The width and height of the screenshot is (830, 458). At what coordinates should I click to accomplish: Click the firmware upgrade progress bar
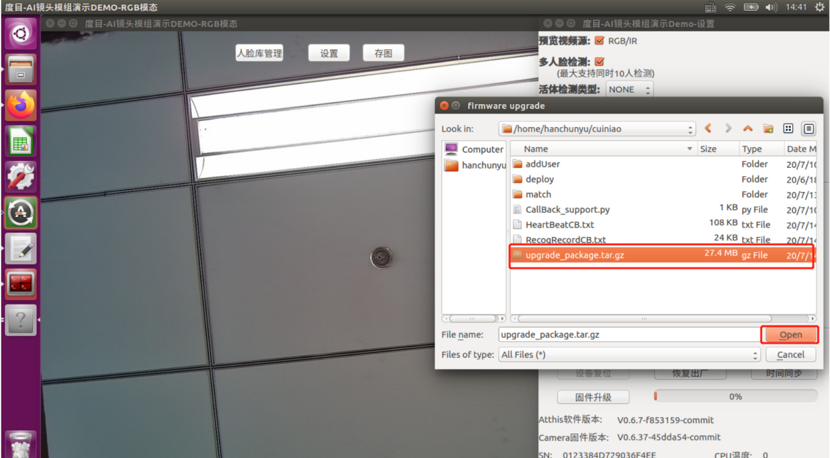[735, 397]
